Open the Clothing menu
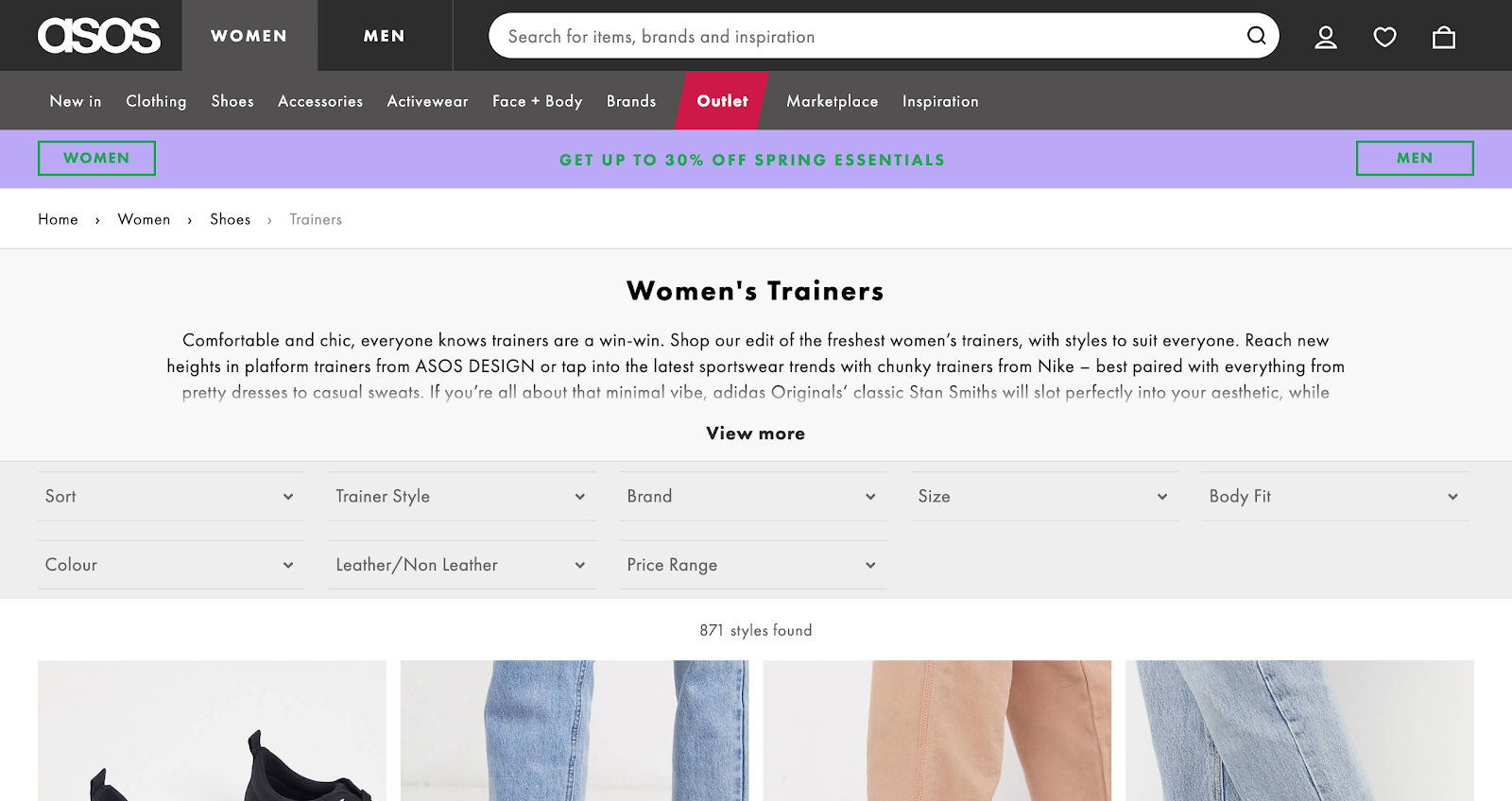The image size is (1512, 801). [x=156, y=101]
